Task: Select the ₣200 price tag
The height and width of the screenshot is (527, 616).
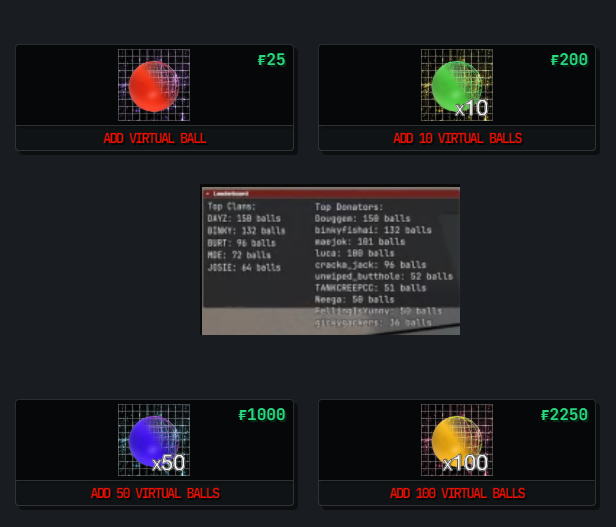Action: click(569, 60)
